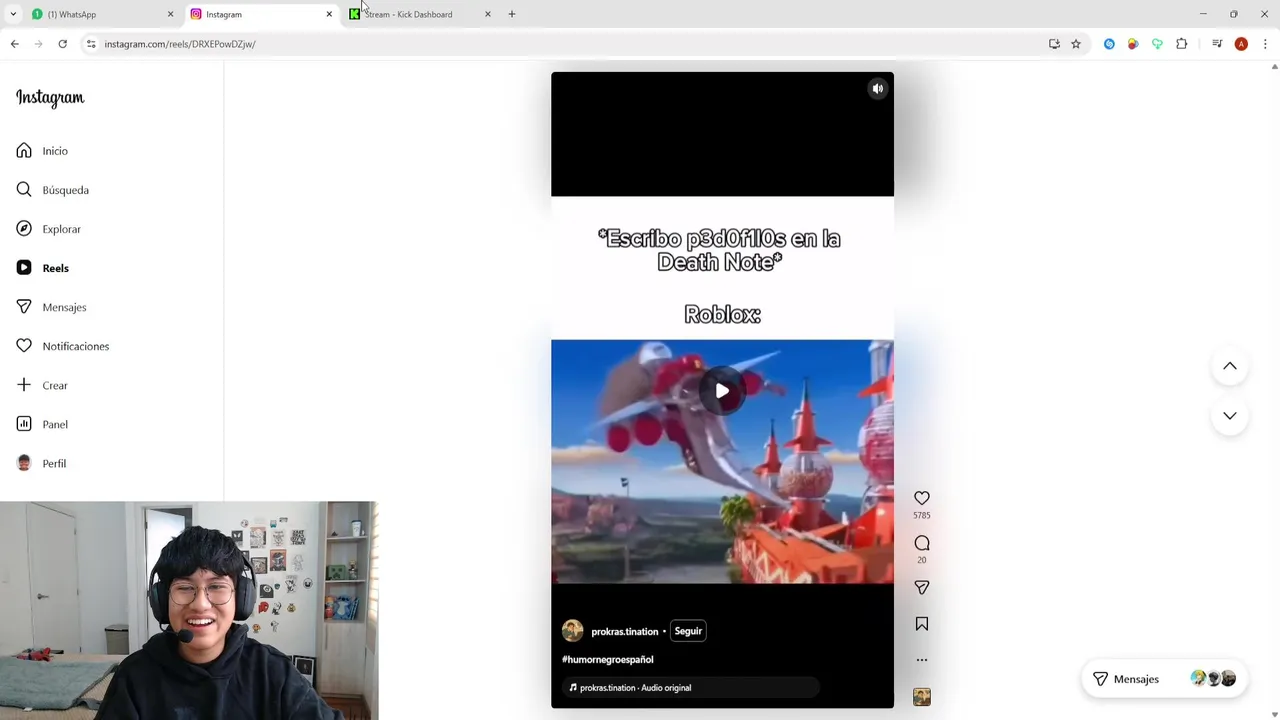Click the Crear plus icon
Image resolution: width=1280 pixels, height=720 pixels.
(24, 385)
